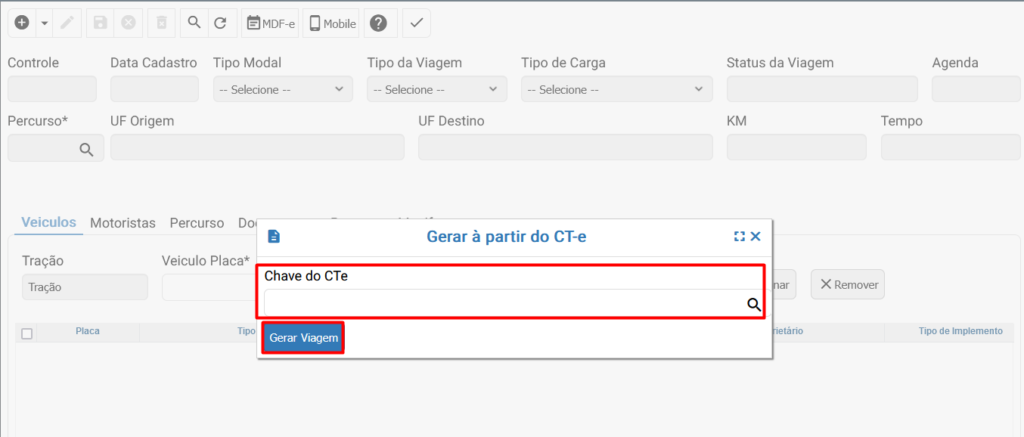Open the Tipo Modal dropdown
The image size is (1024, 437).
tap(283, 89)
